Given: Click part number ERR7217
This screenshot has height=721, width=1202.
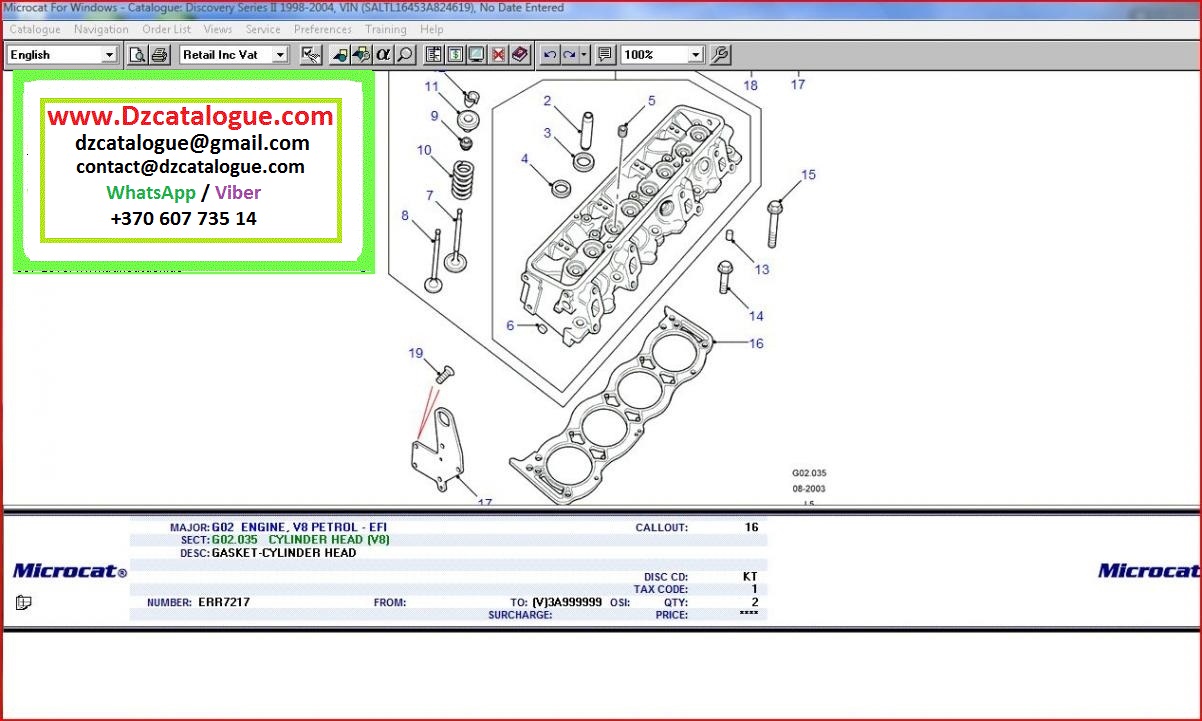Looking at the screenshot, I should click(224, 602).
